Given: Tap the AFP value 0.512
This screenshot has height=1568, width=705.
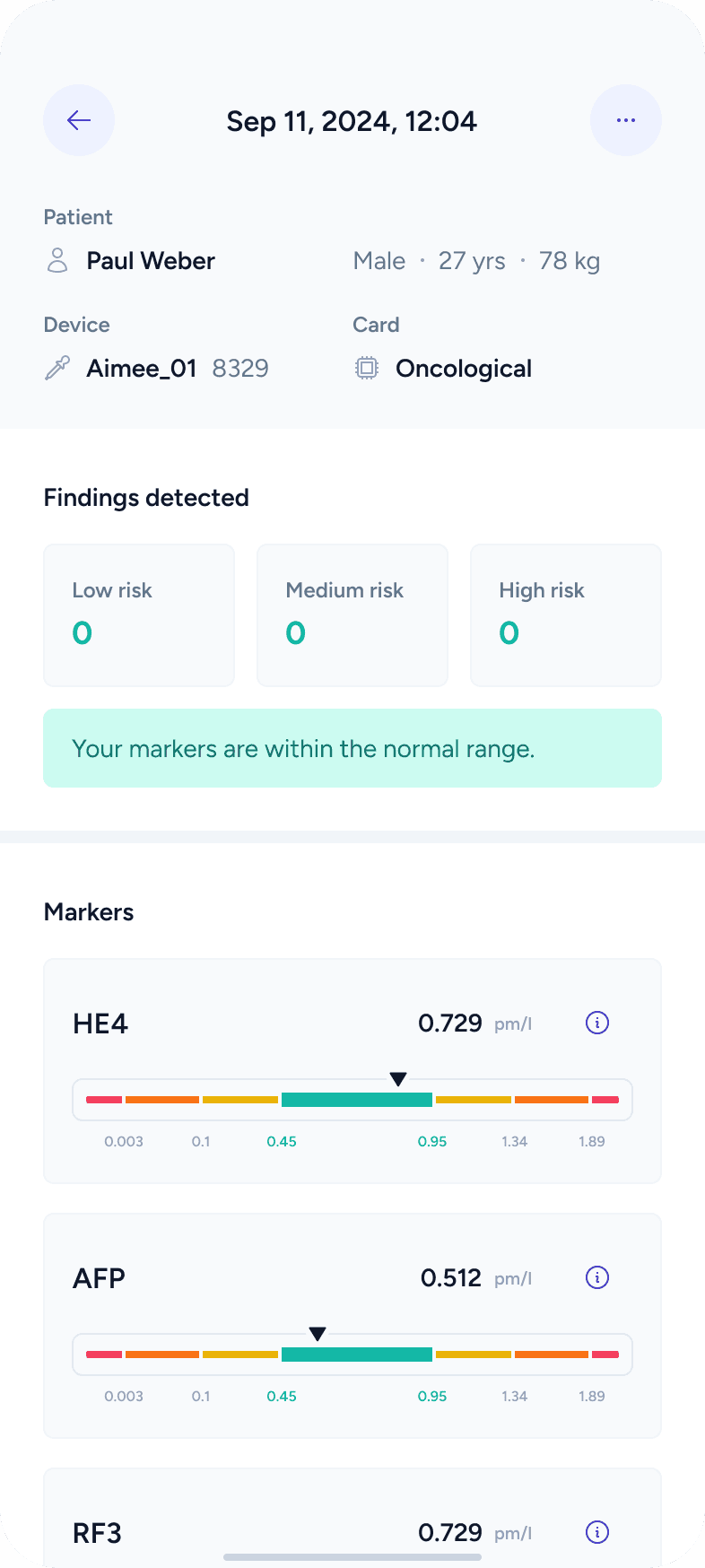Looking at the screenshot, I should (x=451, y=1277).
